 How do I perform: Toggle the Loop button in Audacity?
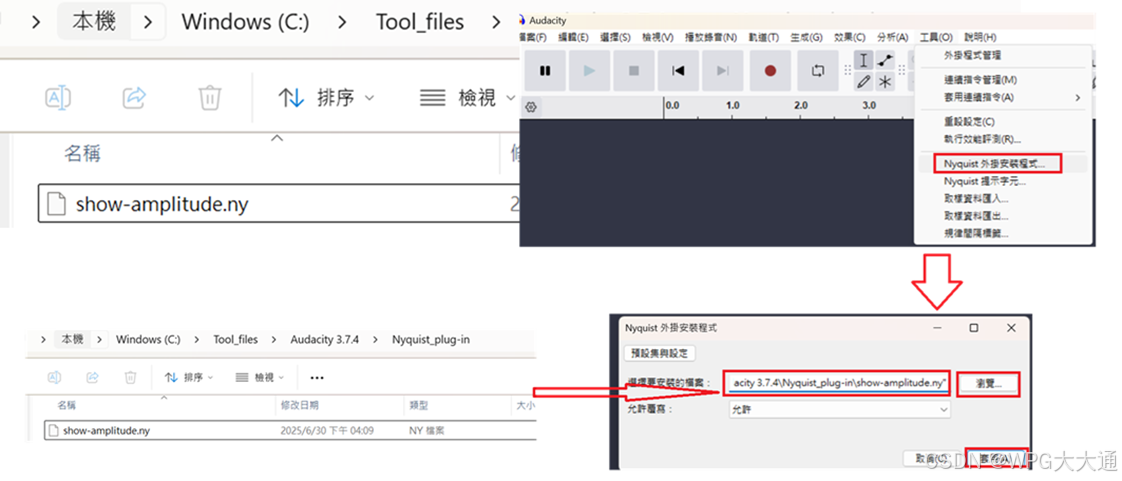click(817, 70)
